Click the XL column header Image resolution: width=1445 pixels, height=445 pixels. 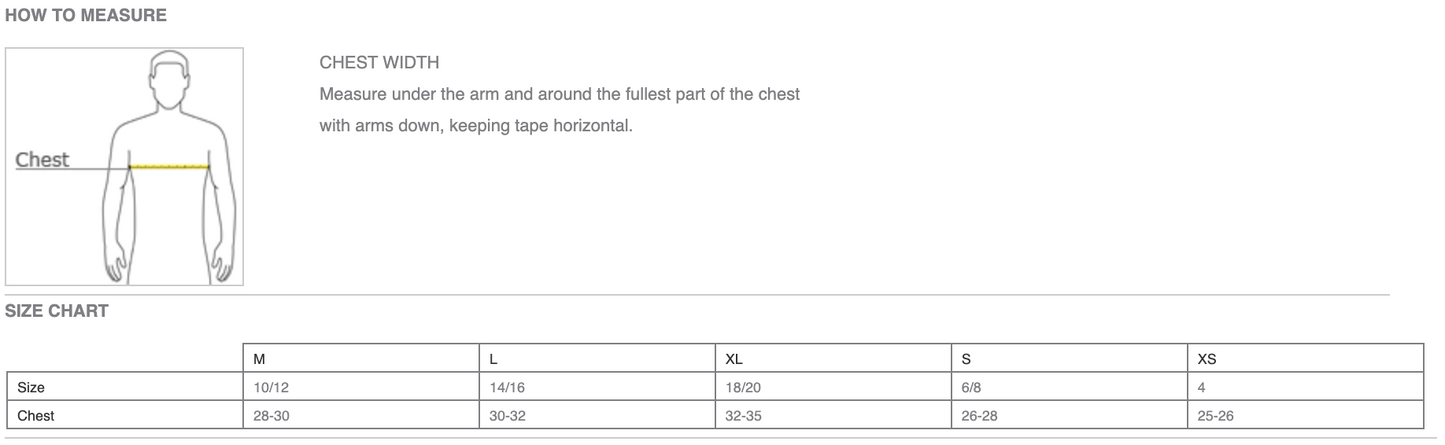734,358
